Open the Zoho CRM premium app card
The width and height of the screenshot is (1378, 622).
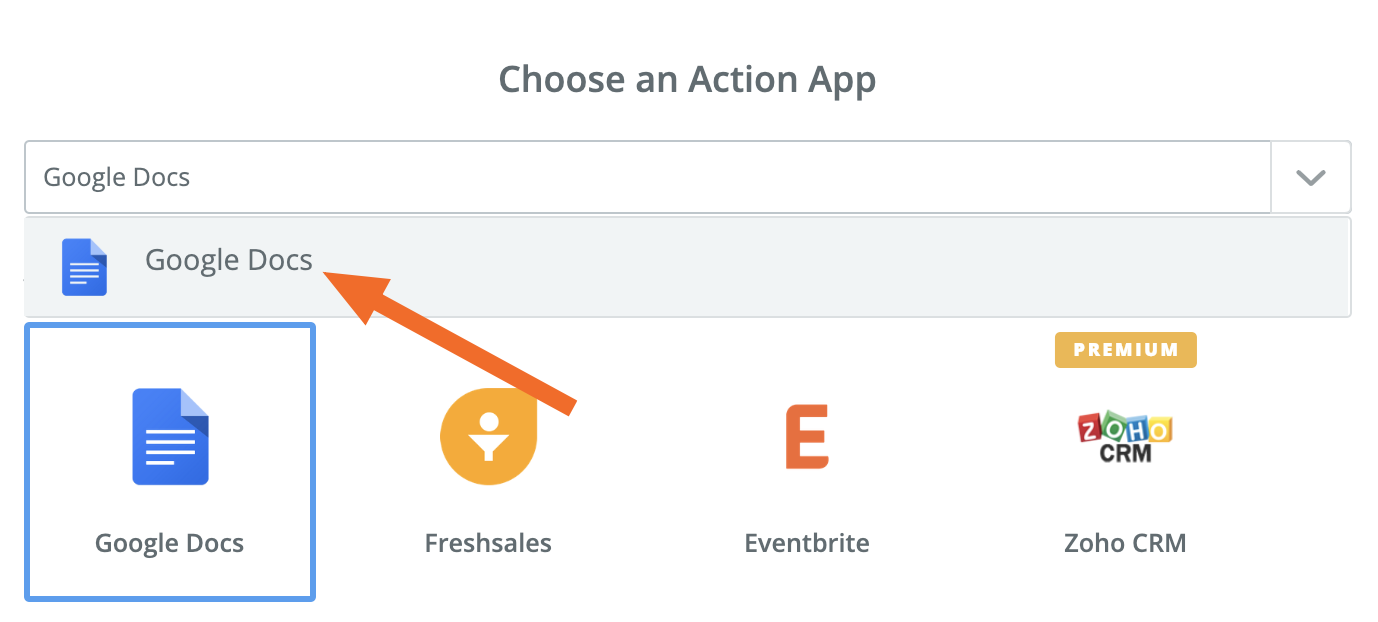coord(1125,462)
